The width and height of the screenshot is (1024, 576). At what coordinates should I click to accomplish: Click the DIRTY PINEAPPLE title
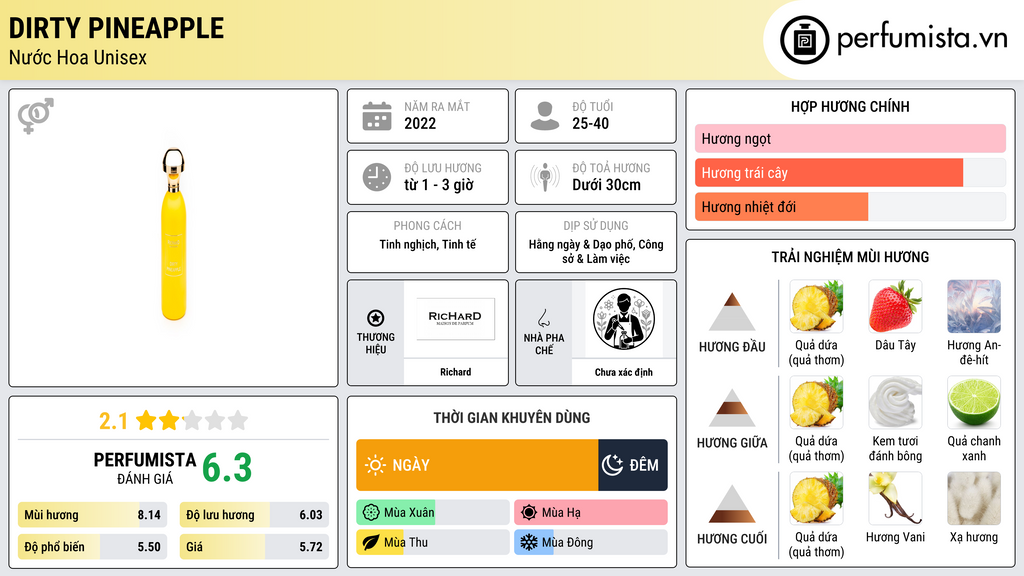pyautogui.click(x=116, y=28)
